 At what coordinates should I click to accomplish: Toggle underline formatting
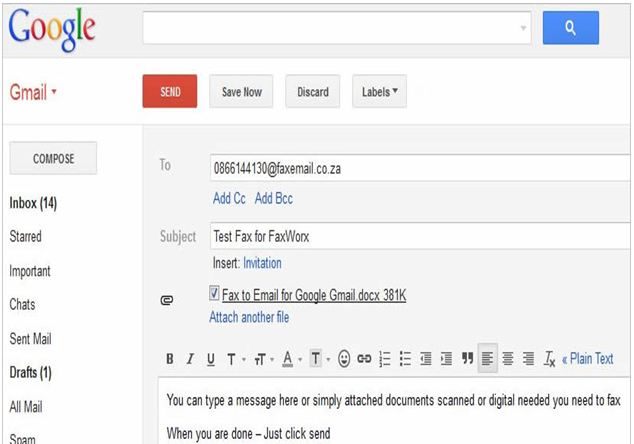[x=211, y=359]
